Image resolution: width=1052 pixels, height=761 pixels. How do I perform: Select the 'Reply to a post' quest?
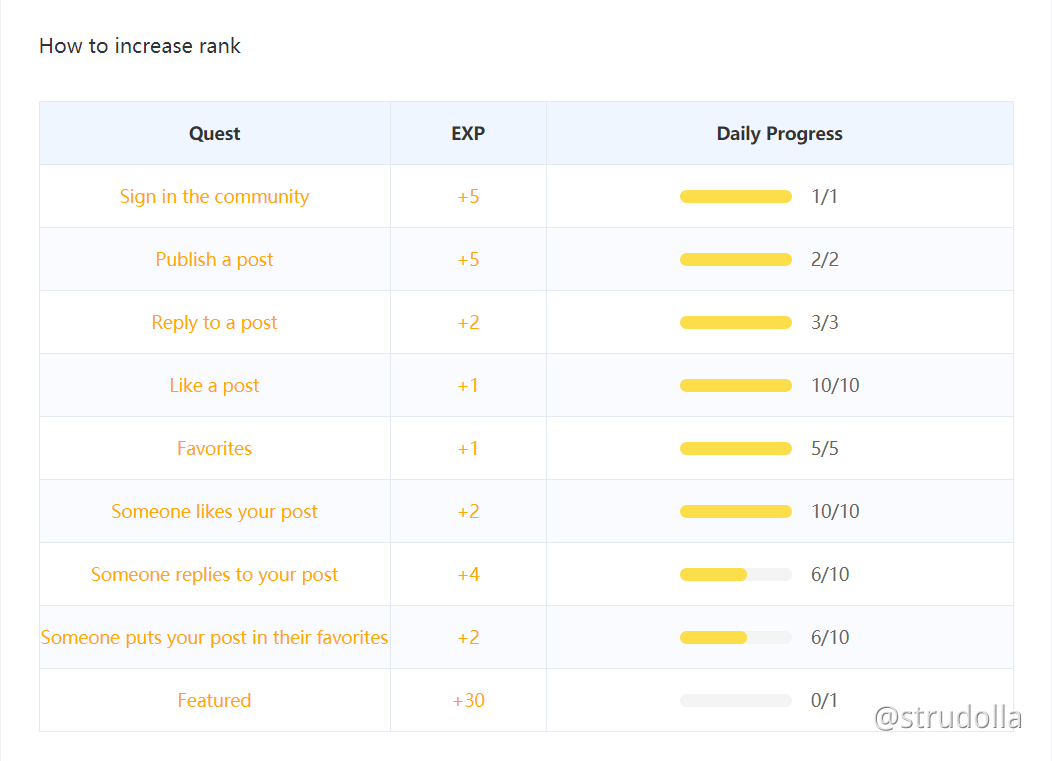[214, 322]
